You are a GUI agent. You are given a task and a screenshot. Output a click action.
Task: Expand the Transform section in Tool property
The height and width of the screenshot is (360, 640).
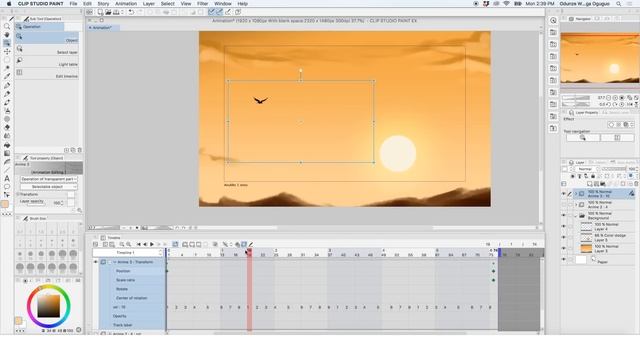pos(18,195)
